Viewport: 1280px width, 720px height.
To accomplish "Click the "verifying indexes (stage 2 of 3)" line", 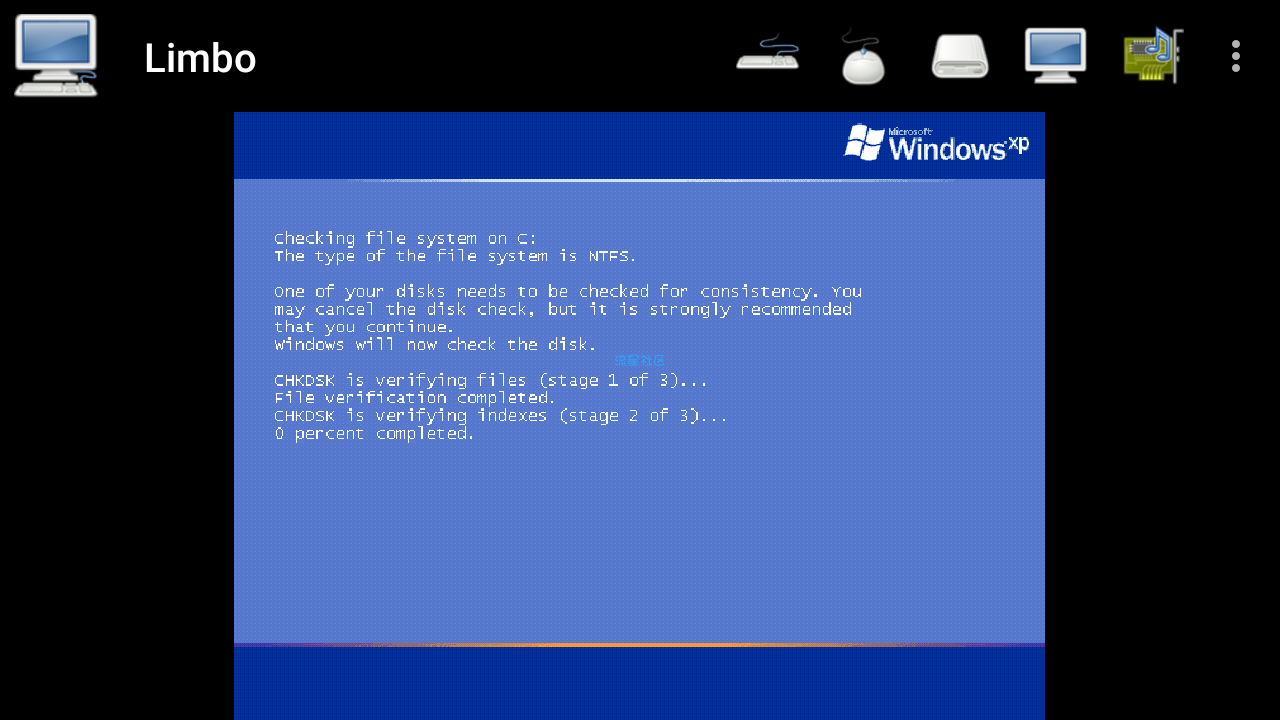I will click(501, 415).
